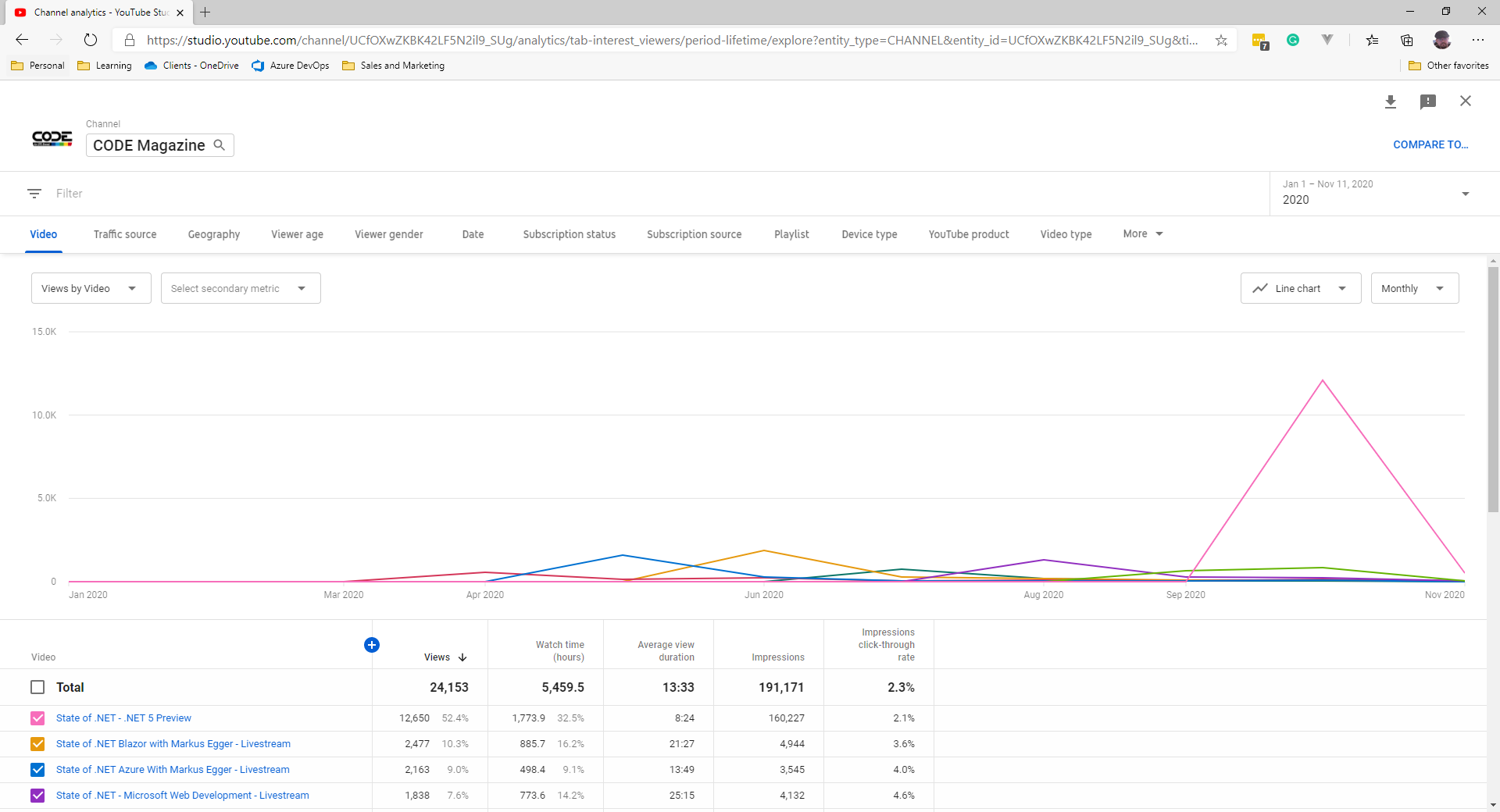Switch to the Viewer age tab
The height and width of the screenshot is (812, 1500).
pyautogui.click(x=297, y=234)
